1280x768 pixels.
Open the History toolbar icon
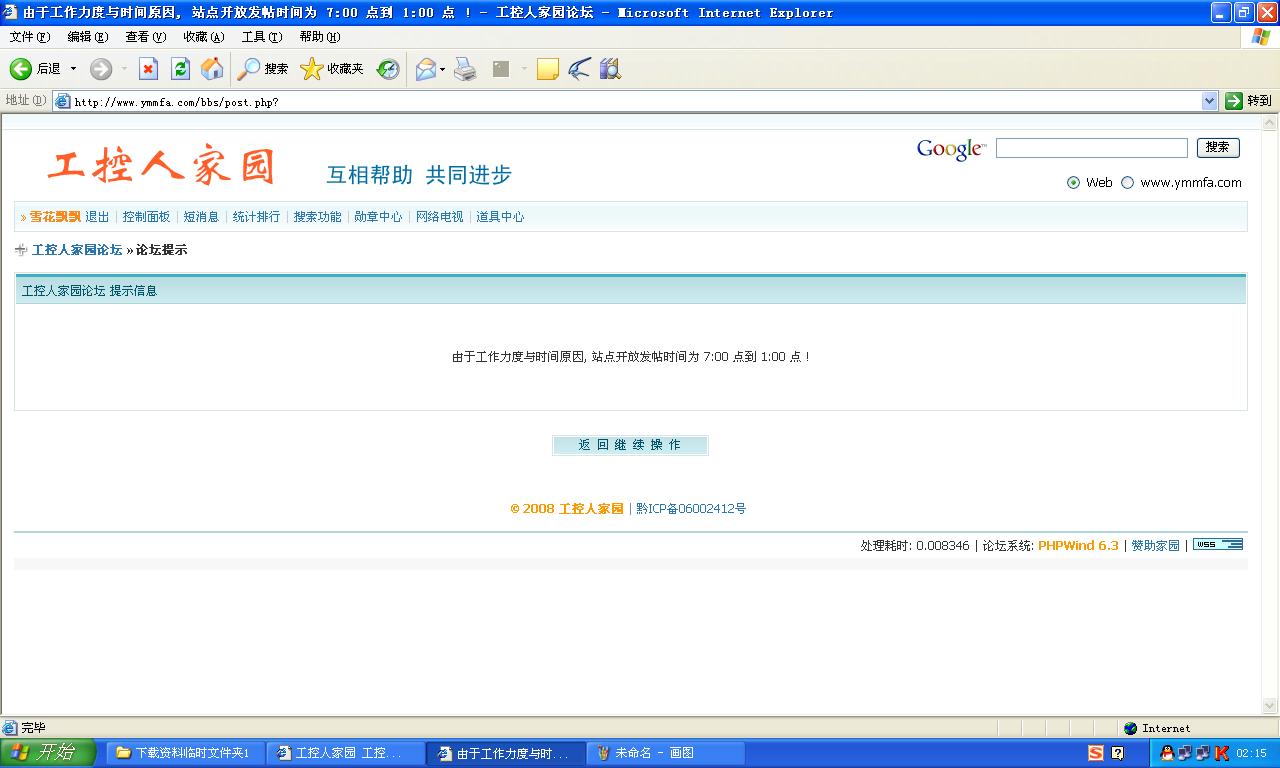pos(388,69)
